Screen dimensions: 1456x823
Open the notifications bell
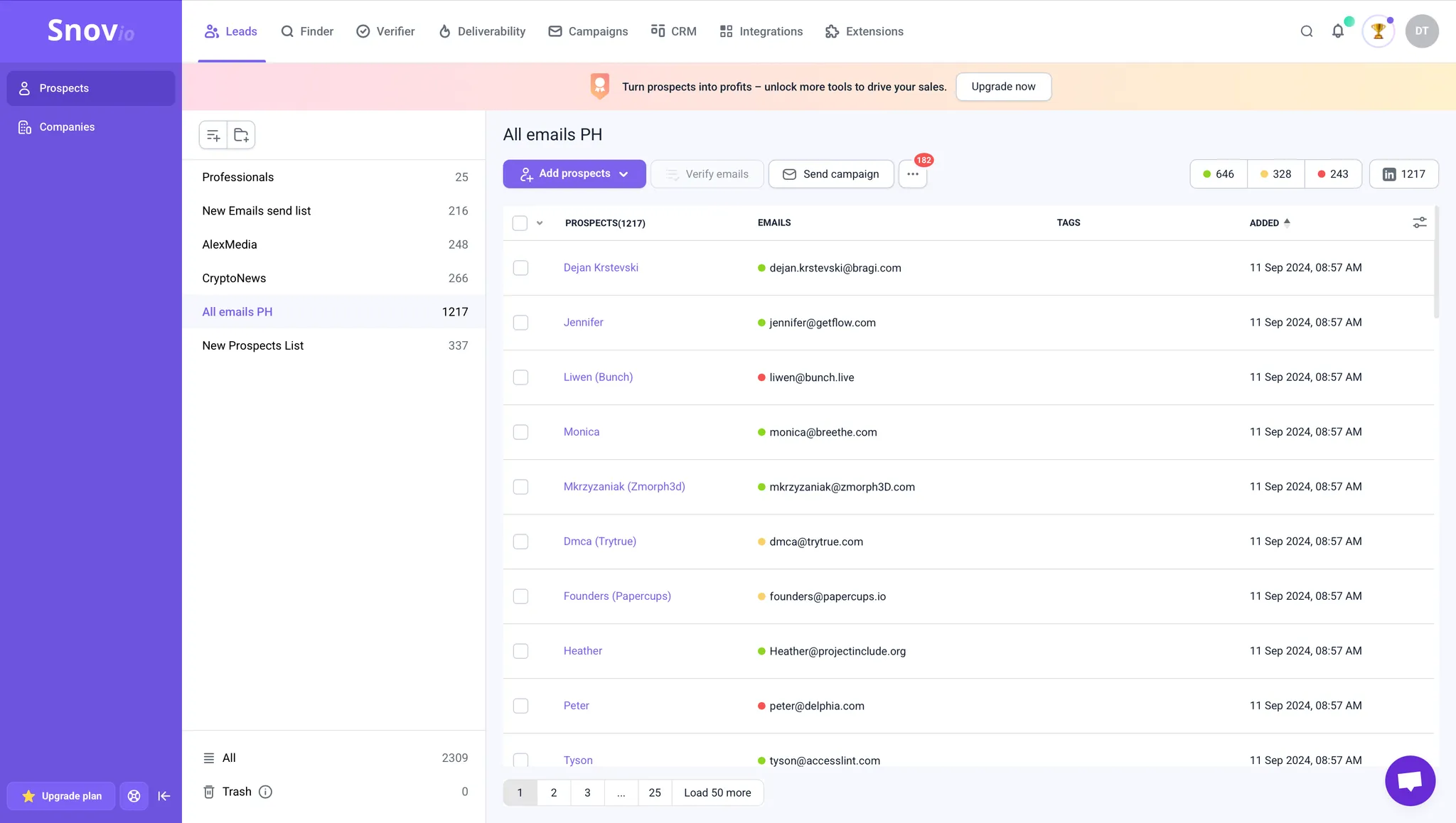pyautogui.click(x=1337, y=31)
